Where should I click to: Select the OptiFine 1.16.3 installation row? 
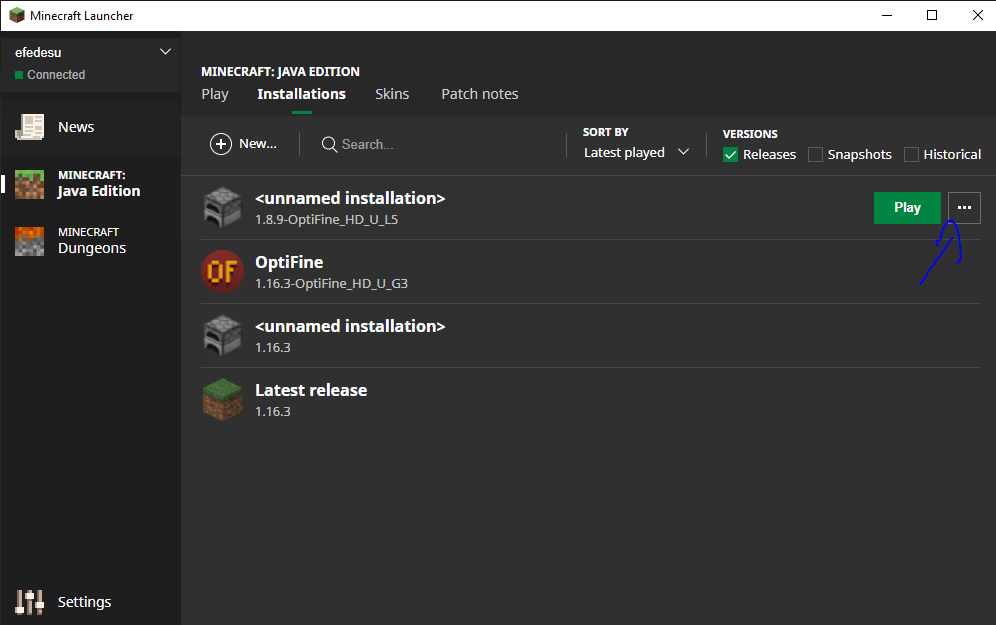591,272
